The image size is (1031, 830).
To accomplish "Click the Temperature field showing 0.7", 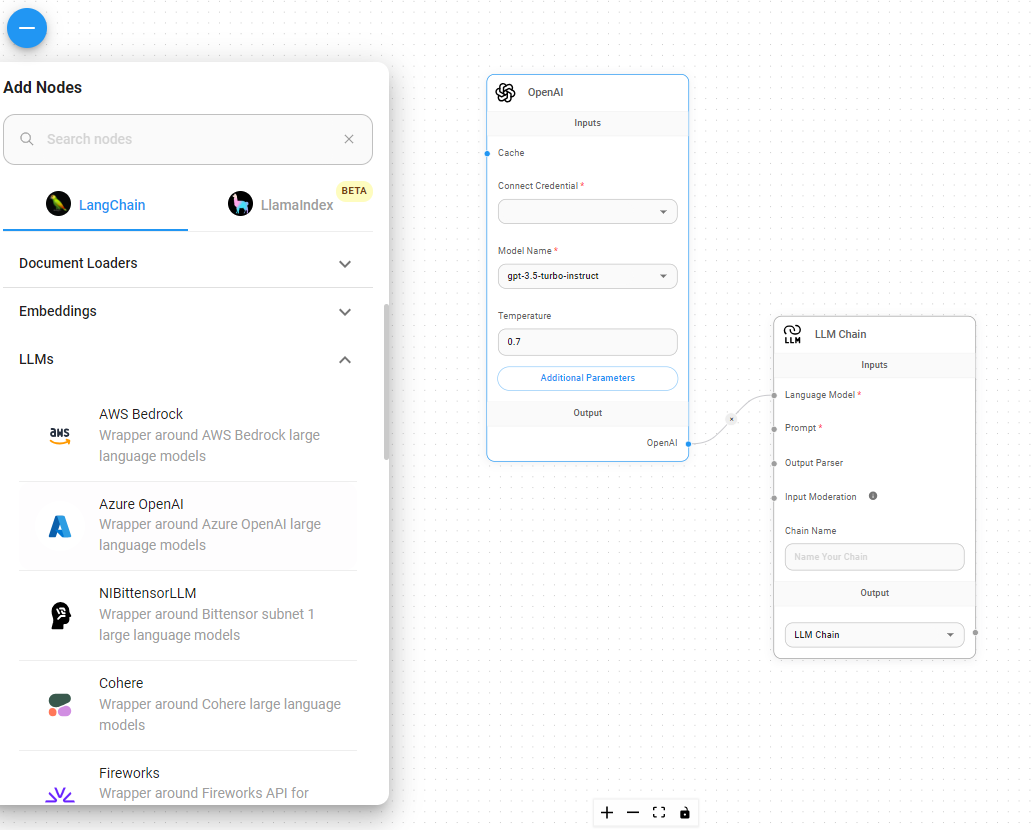I will [x=588, y=342].
